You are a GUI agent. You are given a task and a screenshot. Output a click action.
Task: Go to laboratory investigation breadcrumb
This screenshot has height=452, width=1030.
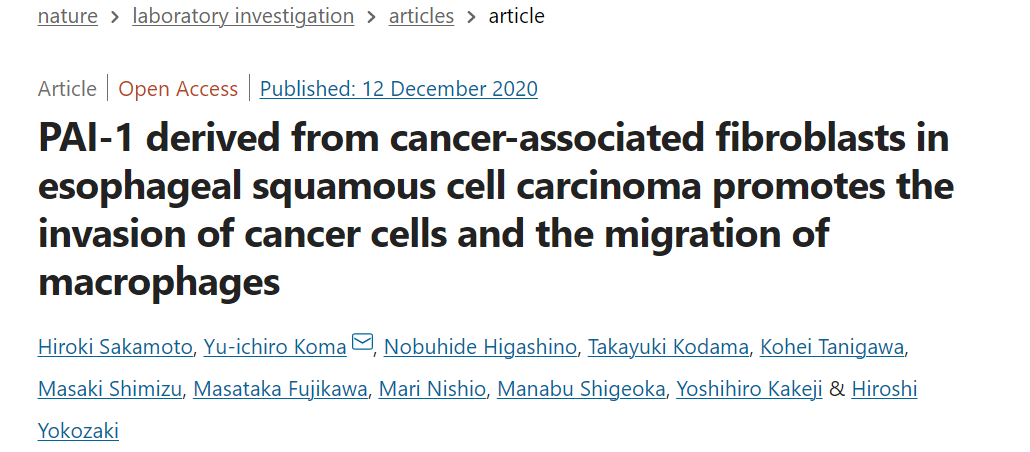pos(243,16)
